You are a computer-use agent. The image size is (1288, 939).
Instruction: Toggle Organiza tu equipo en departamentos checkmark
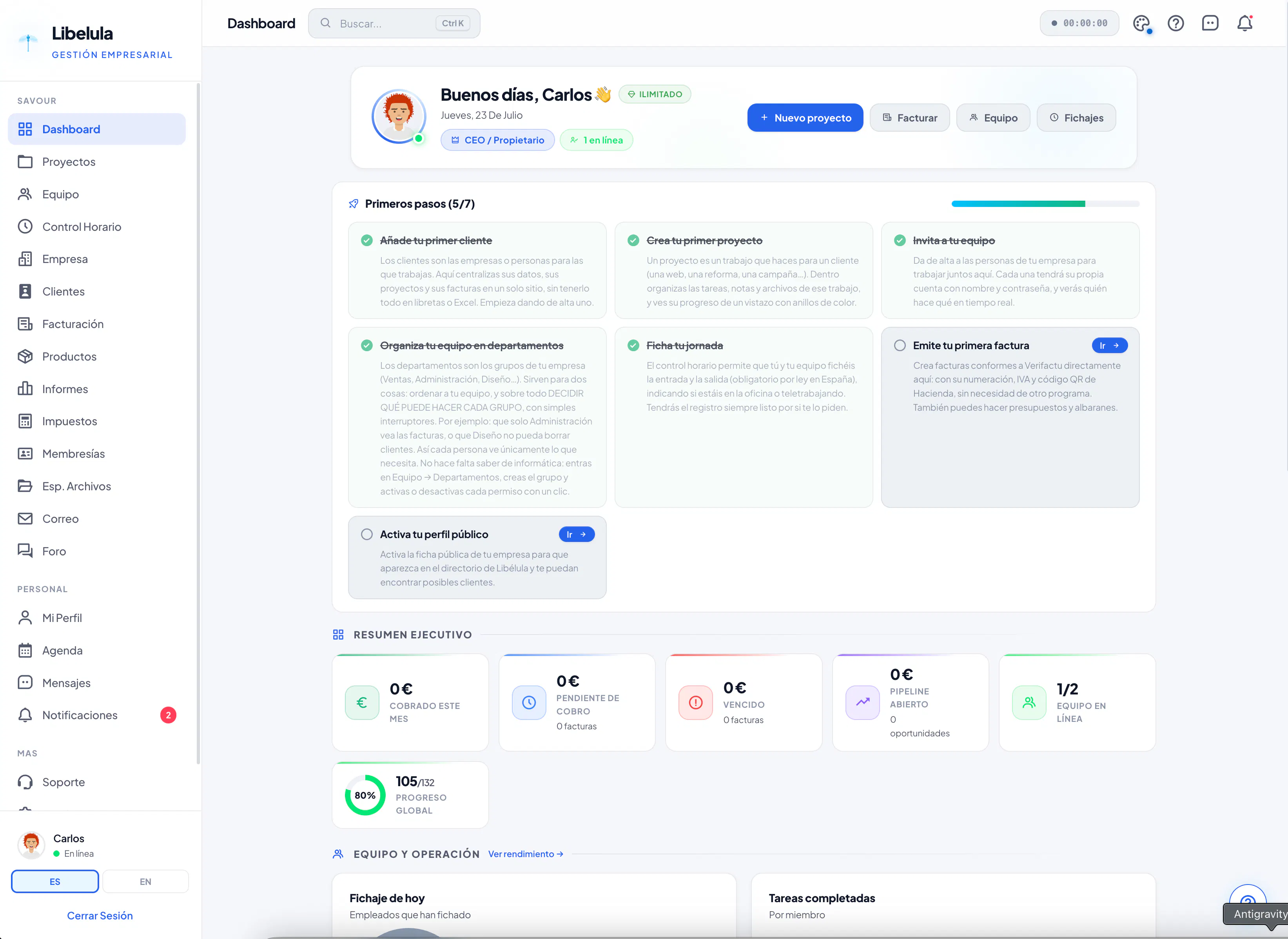pyautogui.click(x=366, y=345)
